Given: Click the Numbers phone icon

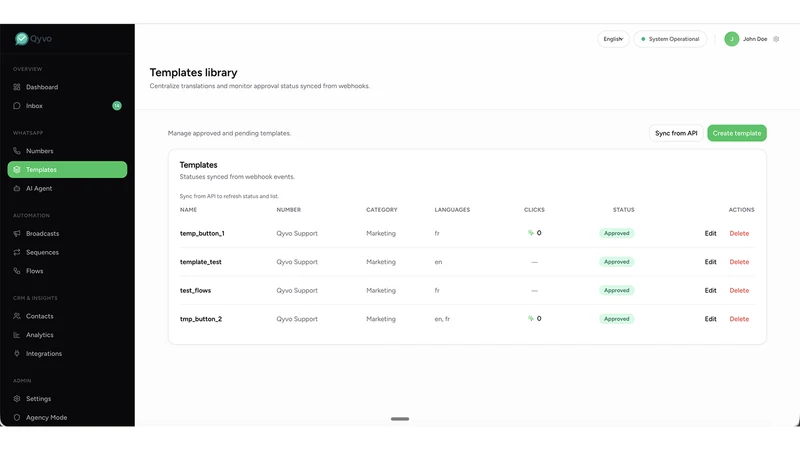Looking at the screenshot, I should pyautogui.click(x=17, y=151).
